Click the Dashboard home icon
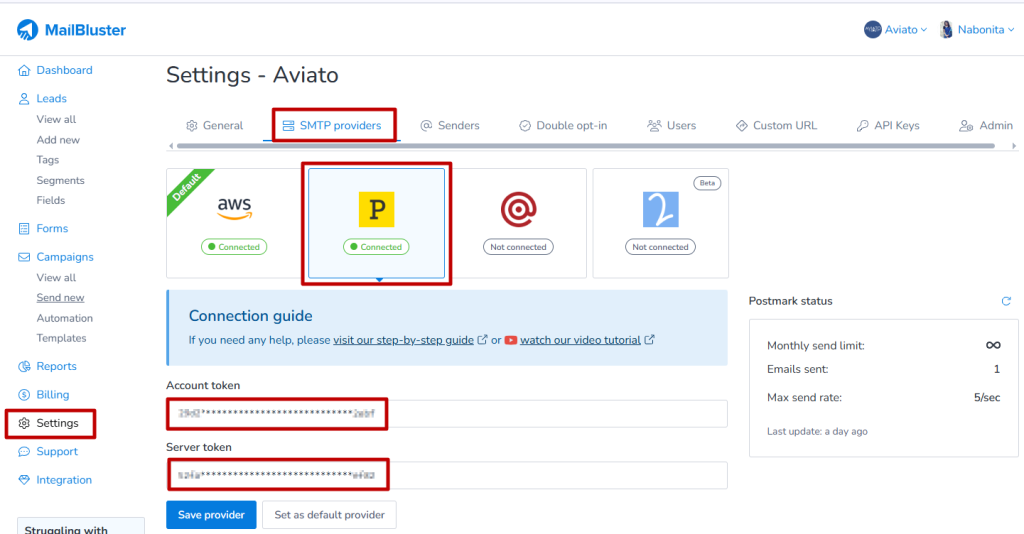Viewport: 1024px width, 534px height. pos(24,70)
